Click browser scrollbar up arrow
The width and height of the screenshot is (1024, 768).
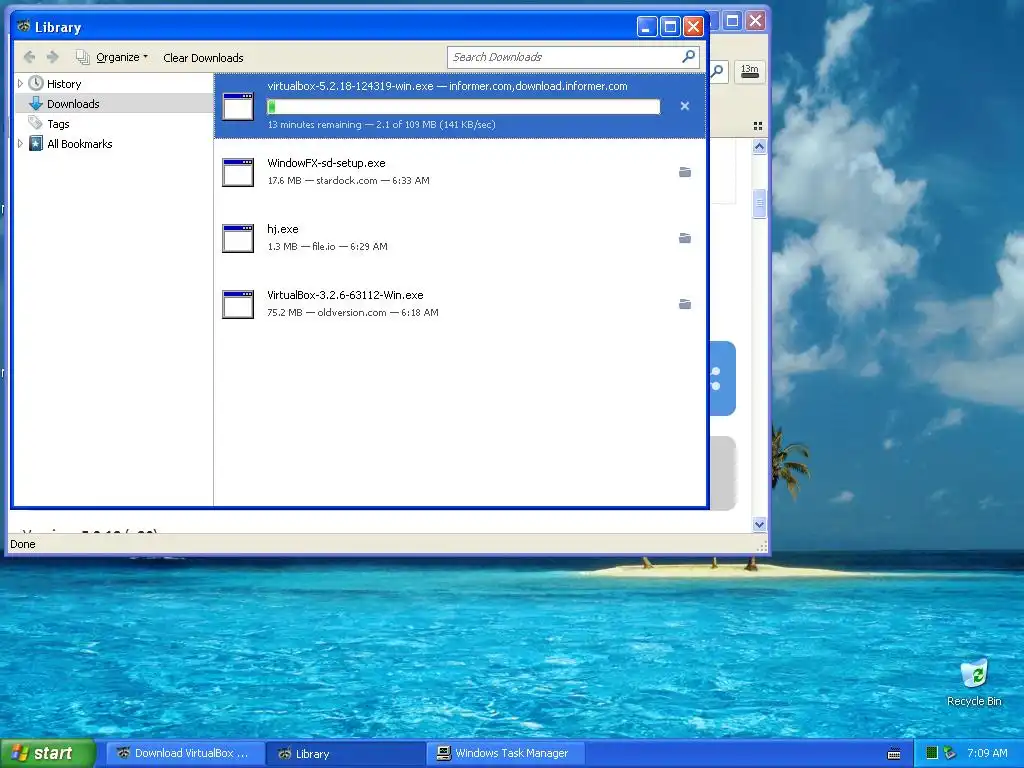point(759,146)
